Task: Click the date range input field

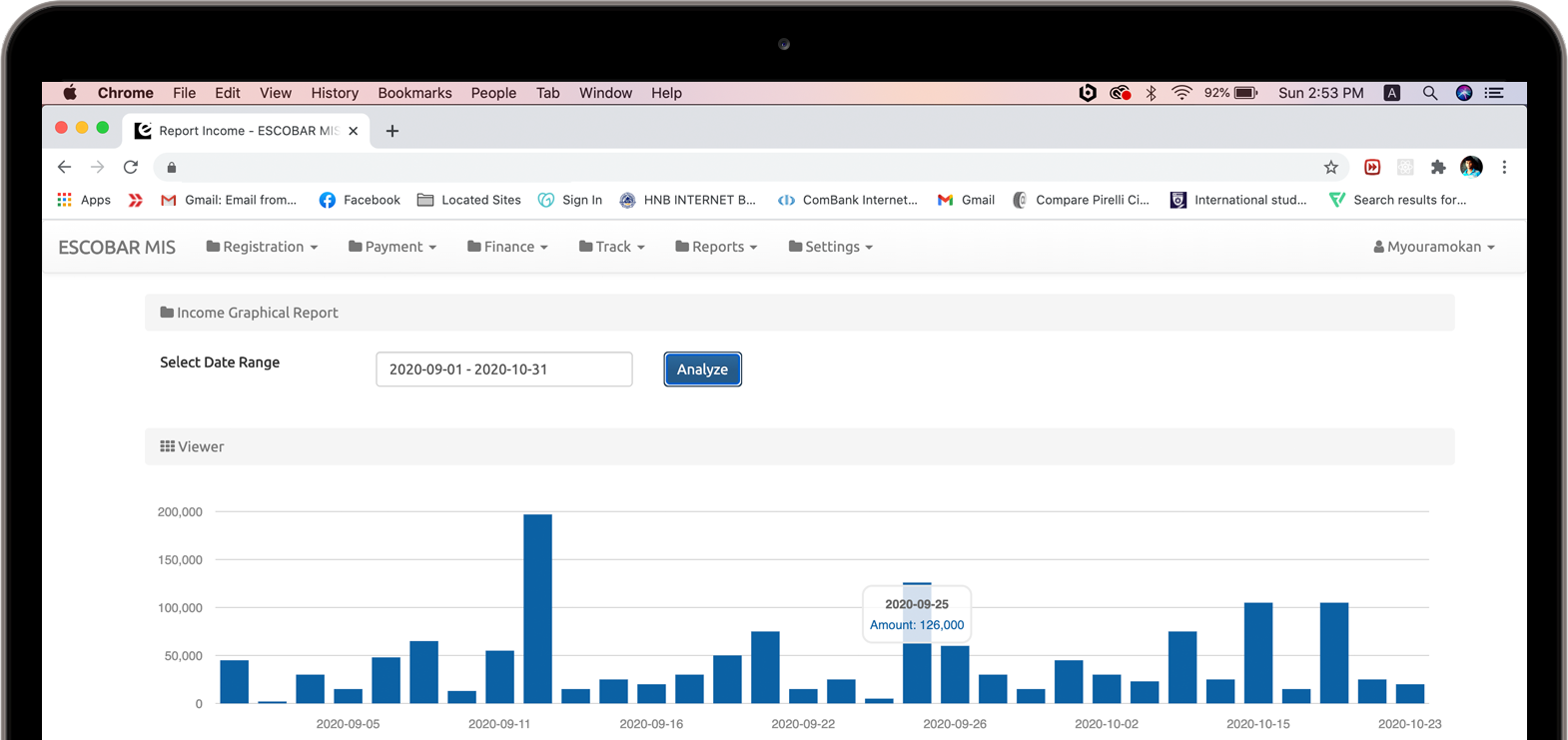Action: (x=504, y=370)
